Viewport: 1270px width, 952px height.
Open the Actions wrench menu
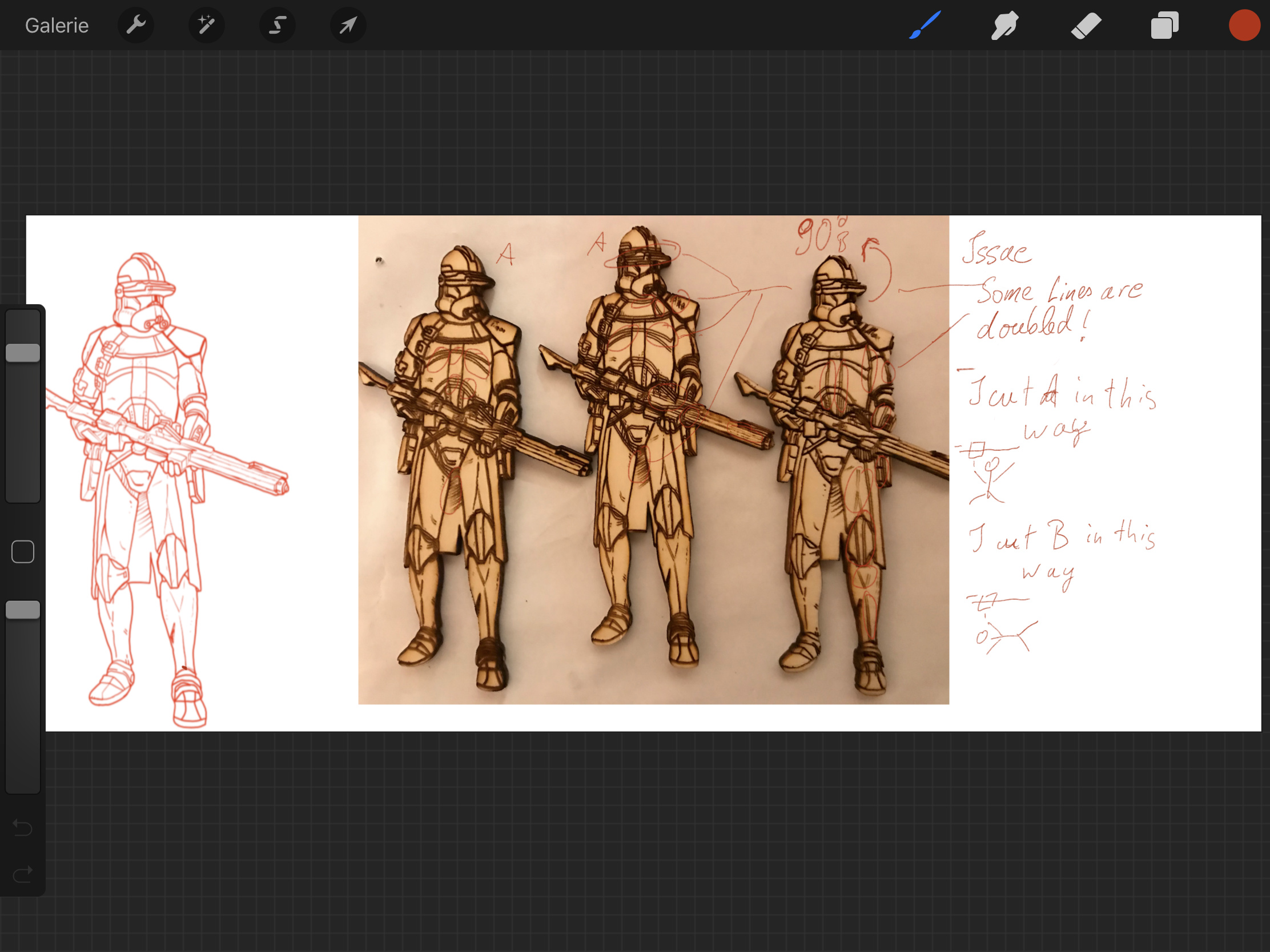pos(135,25)
